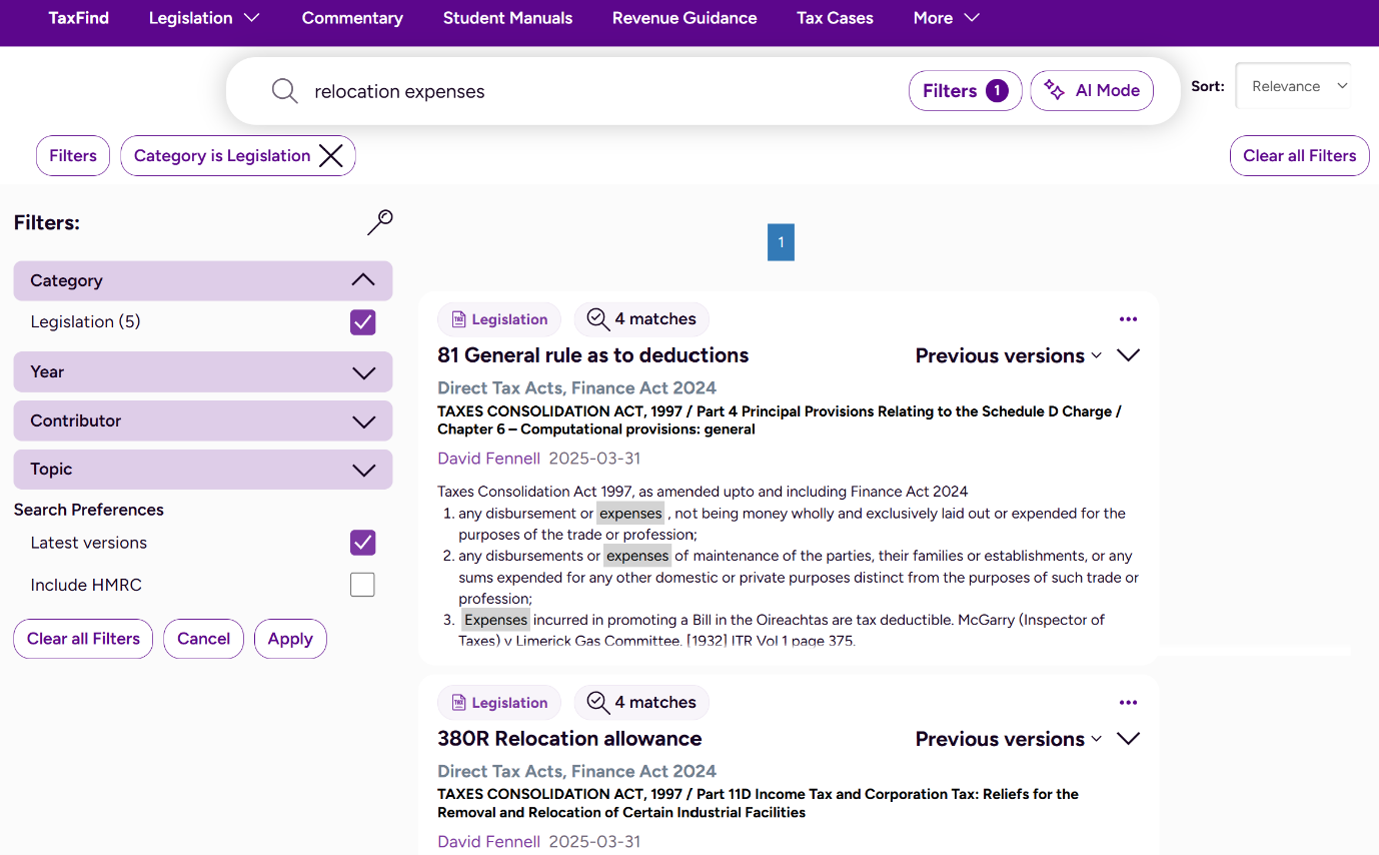
Task: Click Legislation tag on 380R Relocation allowance result
Action: coord(499,702)
